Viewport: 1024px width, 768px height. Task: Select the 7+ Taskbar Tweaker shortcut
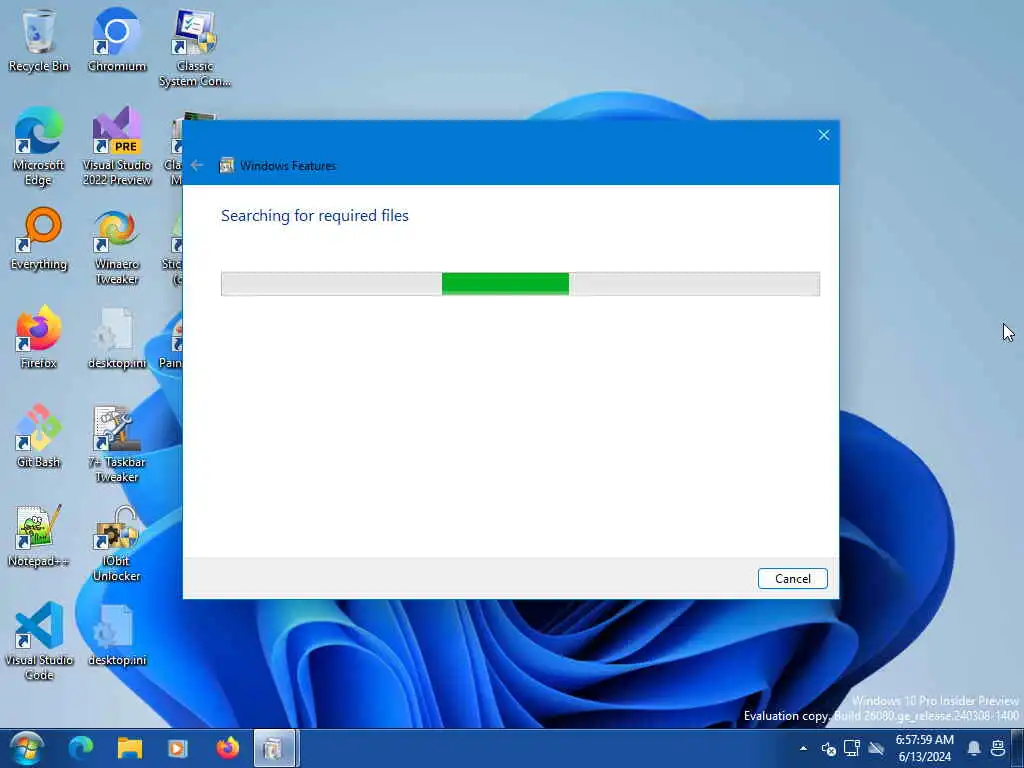click(x=117, y=445)
